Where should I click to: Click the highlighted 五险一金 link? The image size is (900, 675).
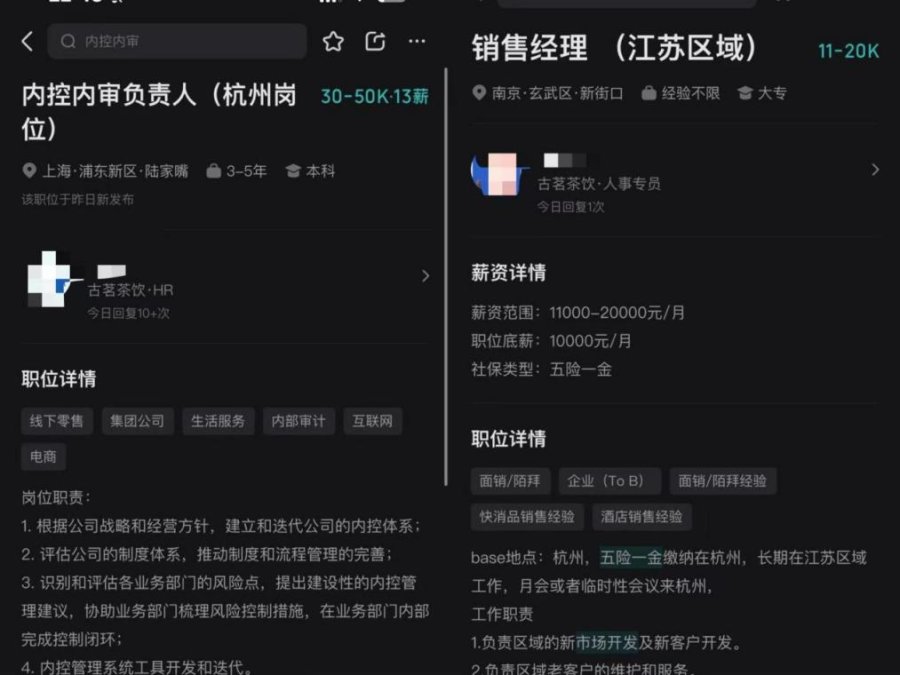(x=631, y=557)
